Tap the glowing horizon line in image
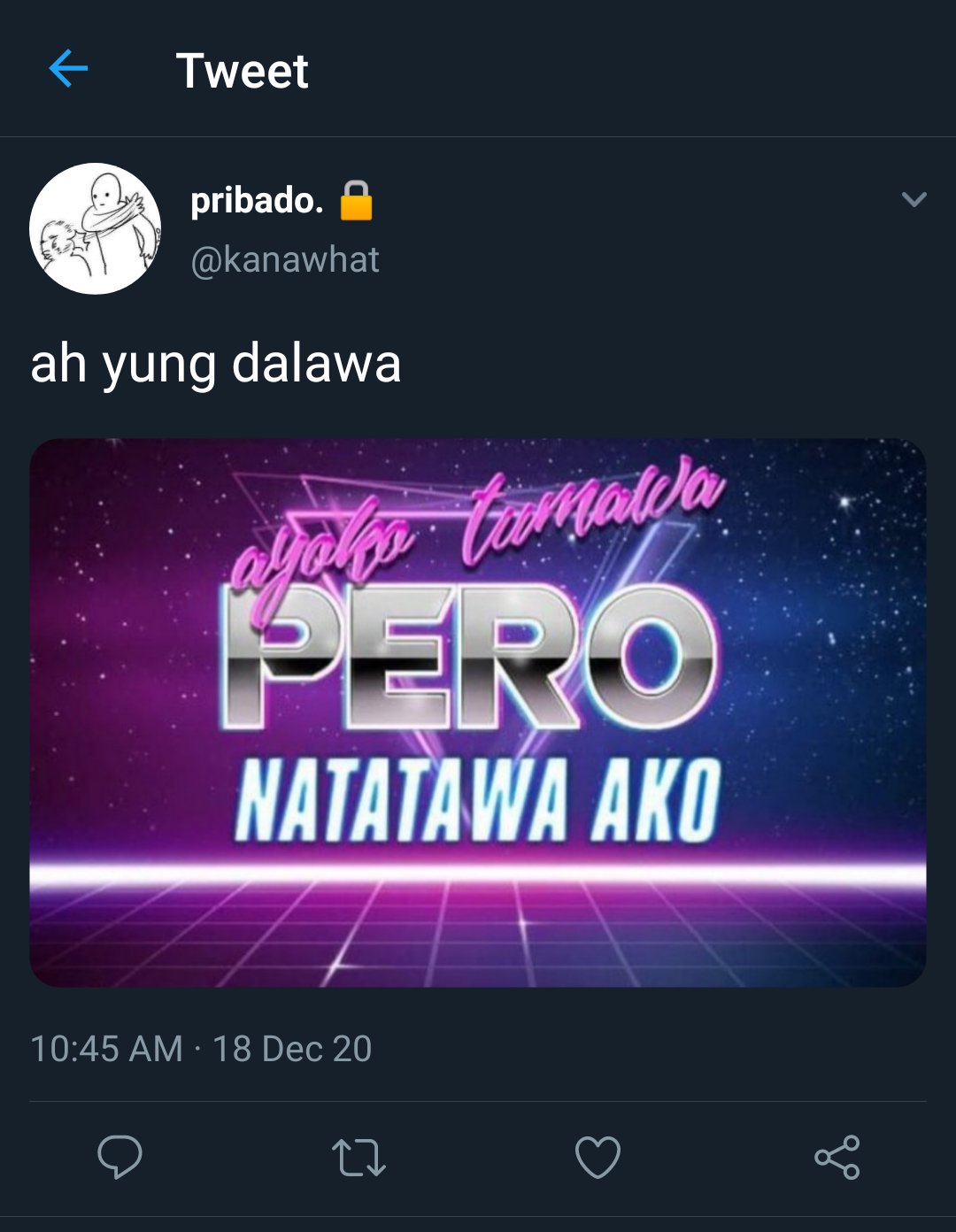The width and height of the screenshot is (956, 1232). point(478,874)
